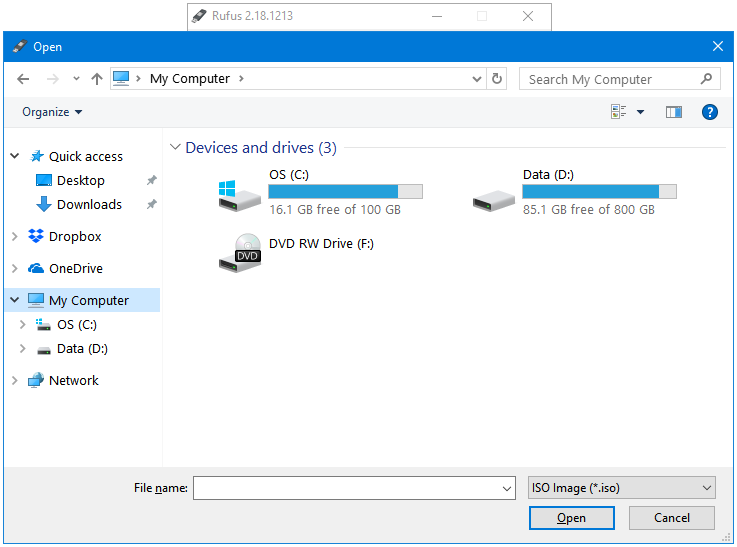Toggle the preview pane icon
This screenshot has width=737, height=547.
click(x=674, y=112)
